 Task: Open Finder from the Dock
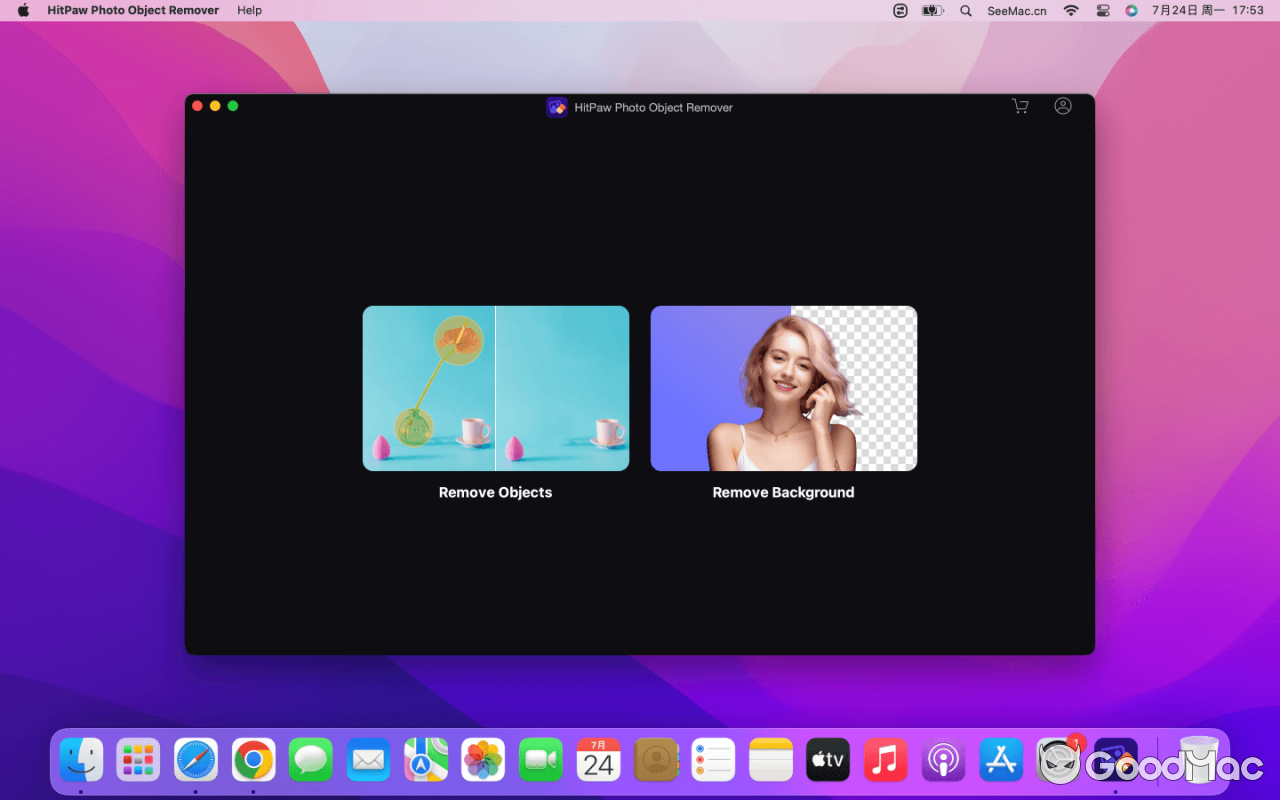(81, 760)
